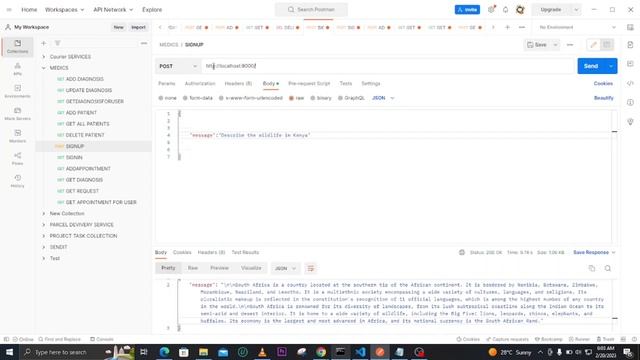The height and width of the screenshot is (360, 640).
Task: Click the request URL input field
Action: tap(388, 66)
